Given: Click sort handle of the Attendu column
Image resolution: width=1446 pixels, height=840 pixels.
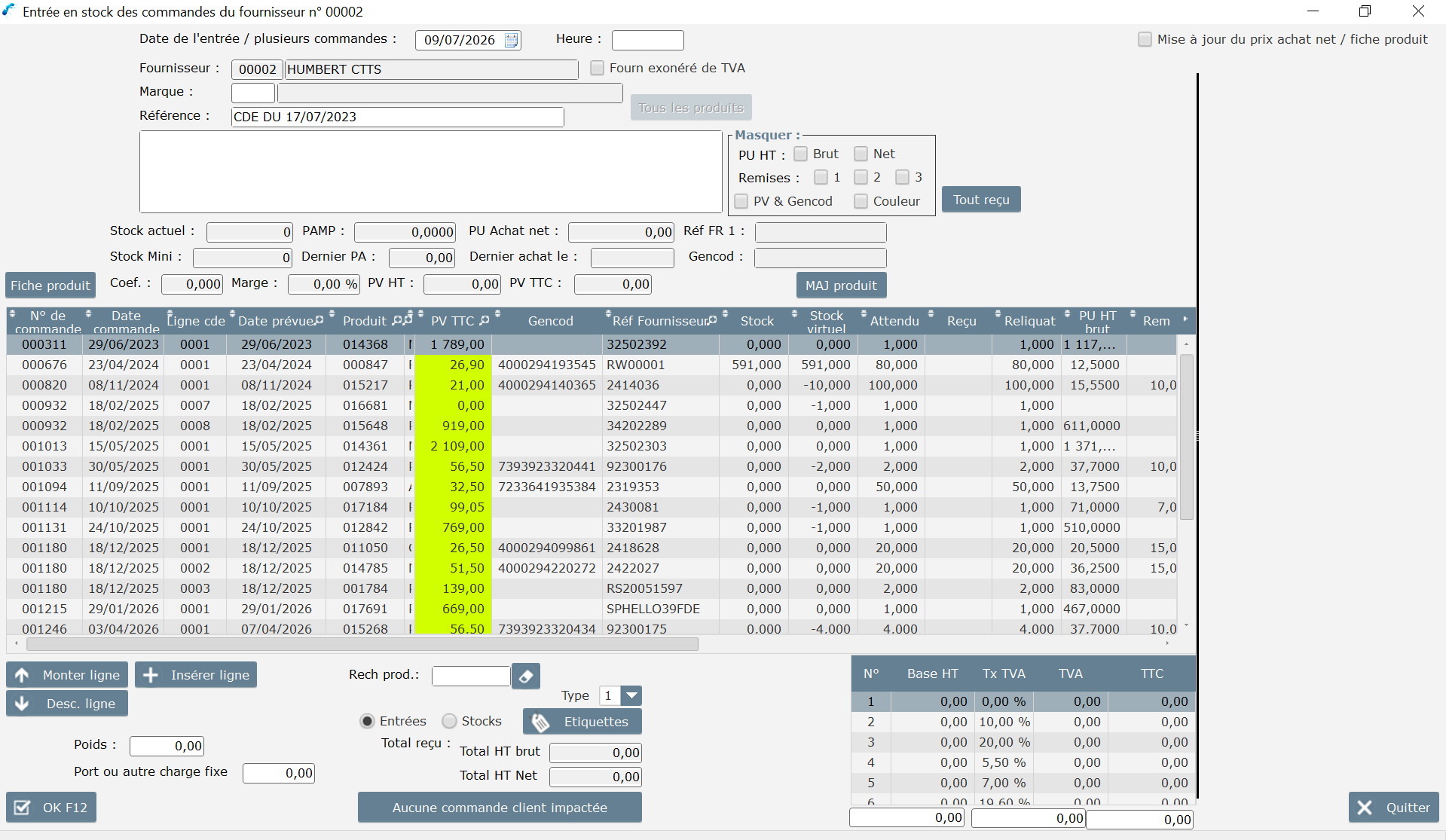Looking at the screenshot, I should coord(864,313).
